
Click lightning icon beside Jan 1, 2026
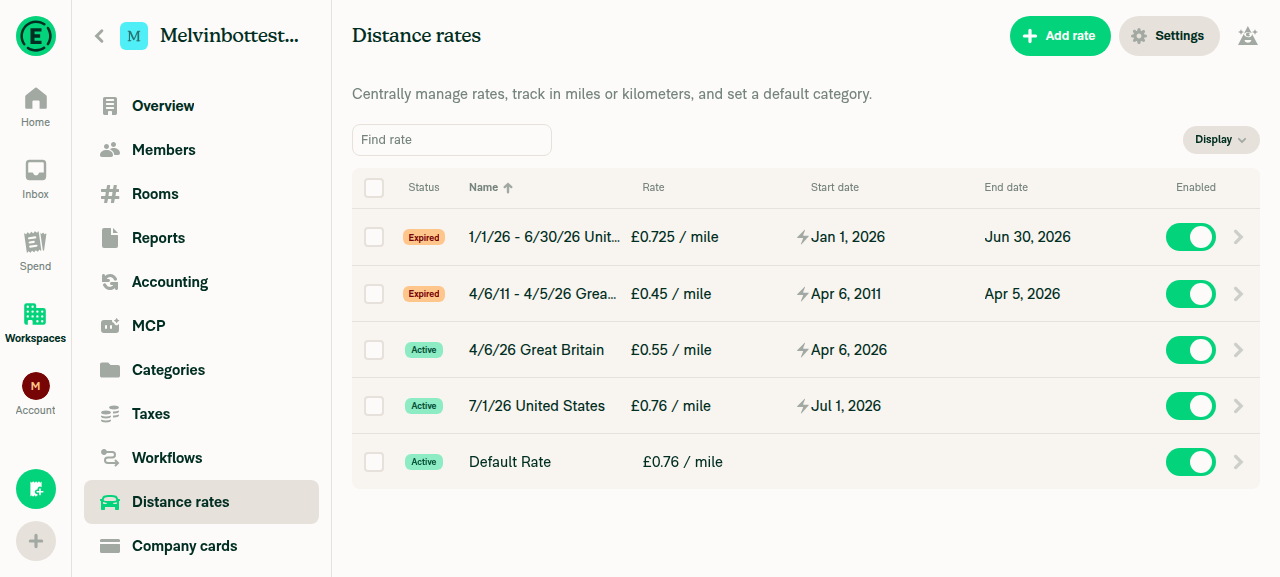[x=802, y=237]
